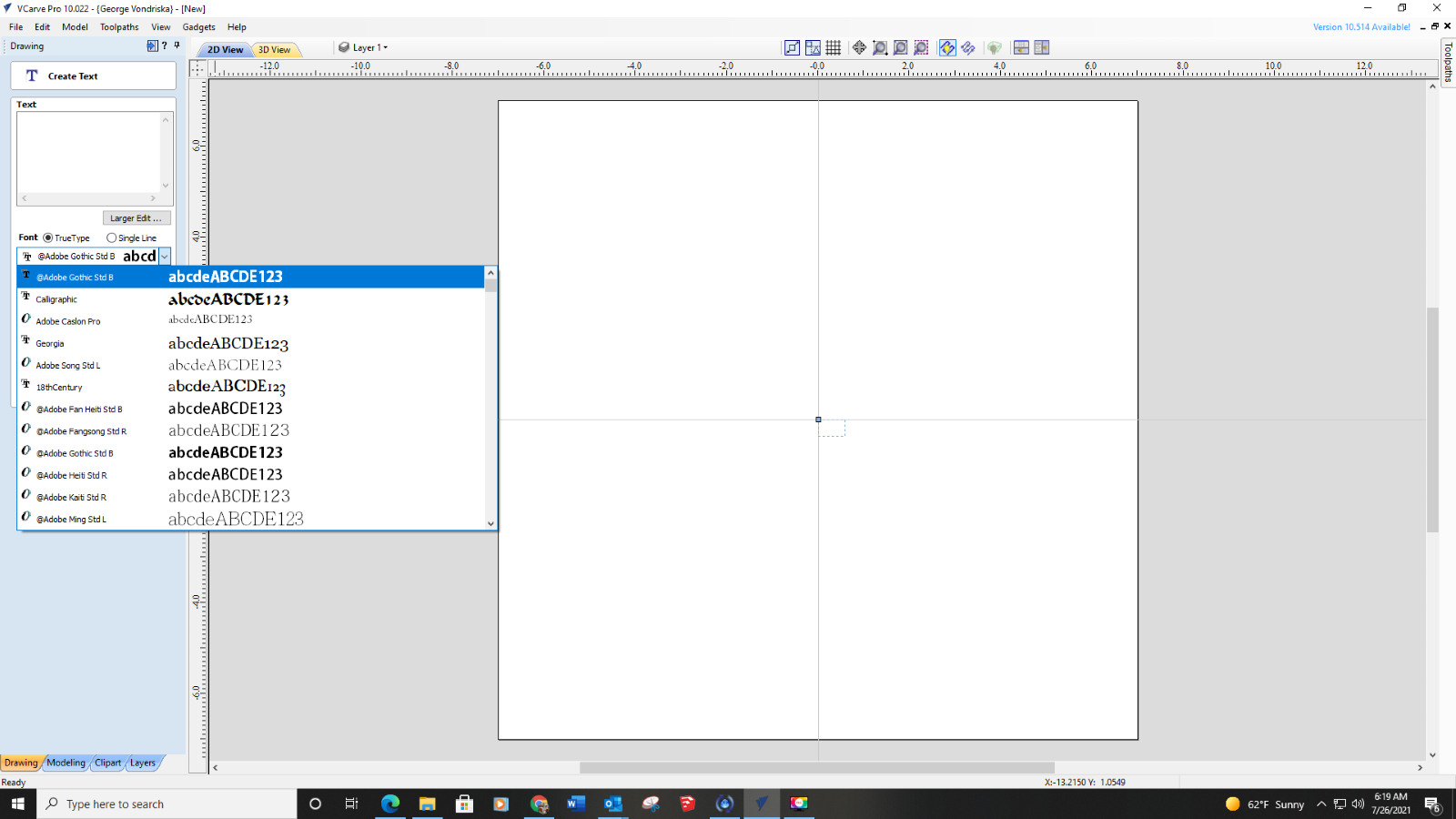
Task: Click the Windows taskbar search box
Action: click(167, 804)
